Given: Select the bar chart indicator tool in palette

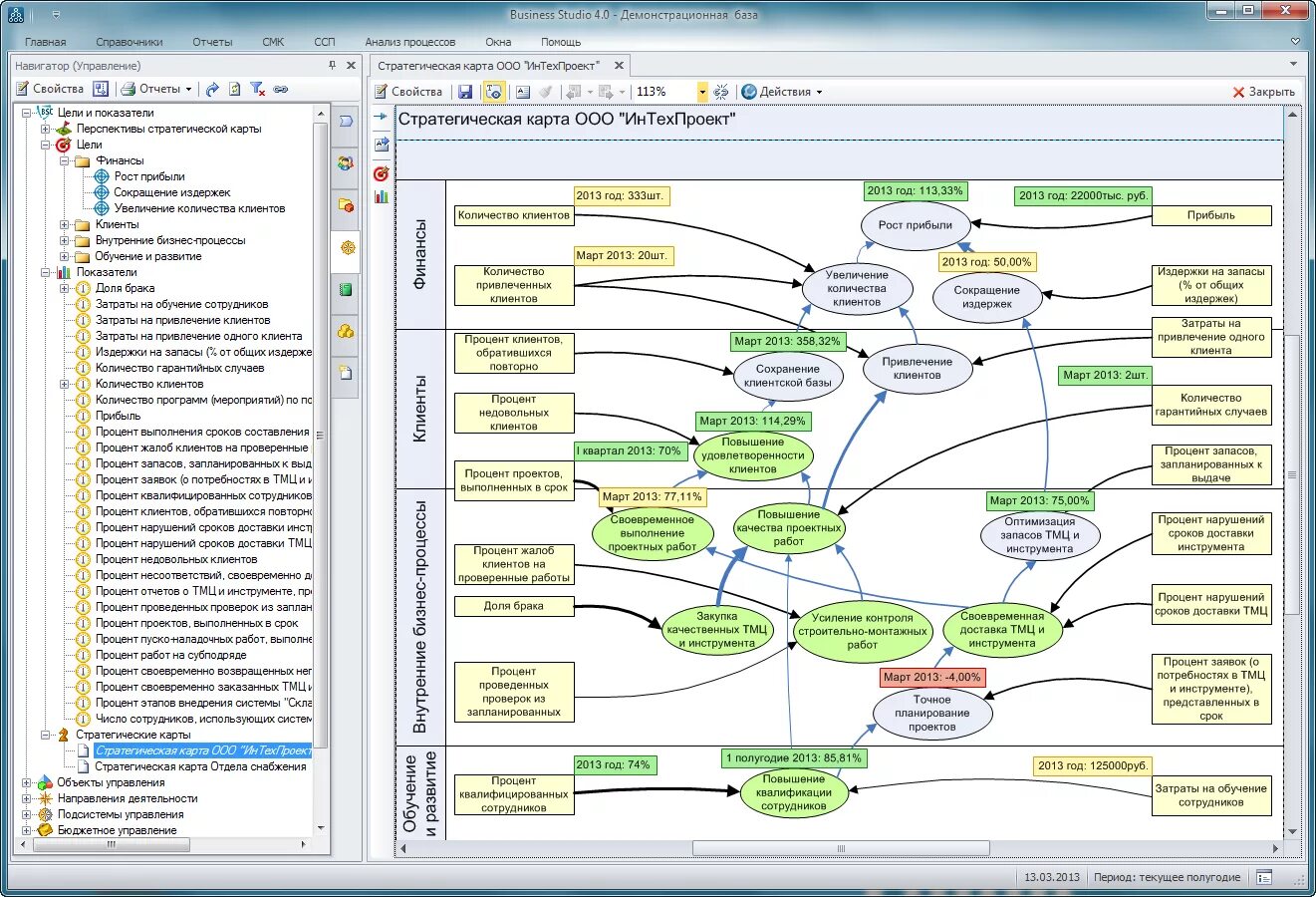Looking at the screenshot, I should pos(381,196).
